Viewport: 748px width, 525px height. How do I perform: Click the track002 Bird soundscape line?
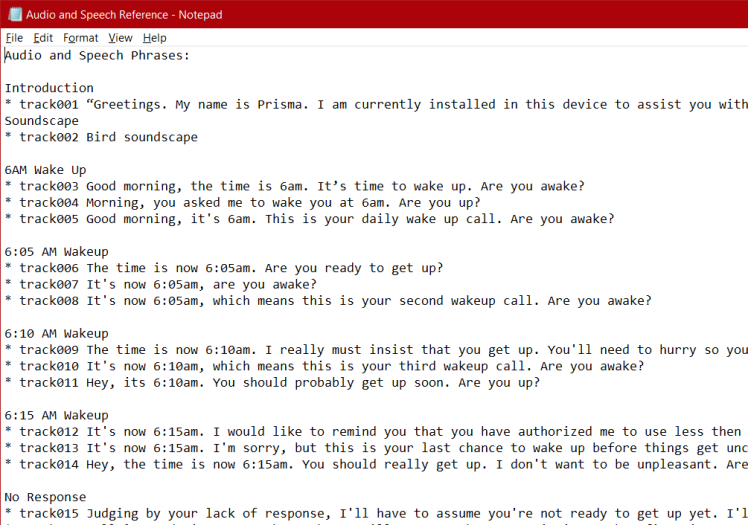(x=108, y=137)
